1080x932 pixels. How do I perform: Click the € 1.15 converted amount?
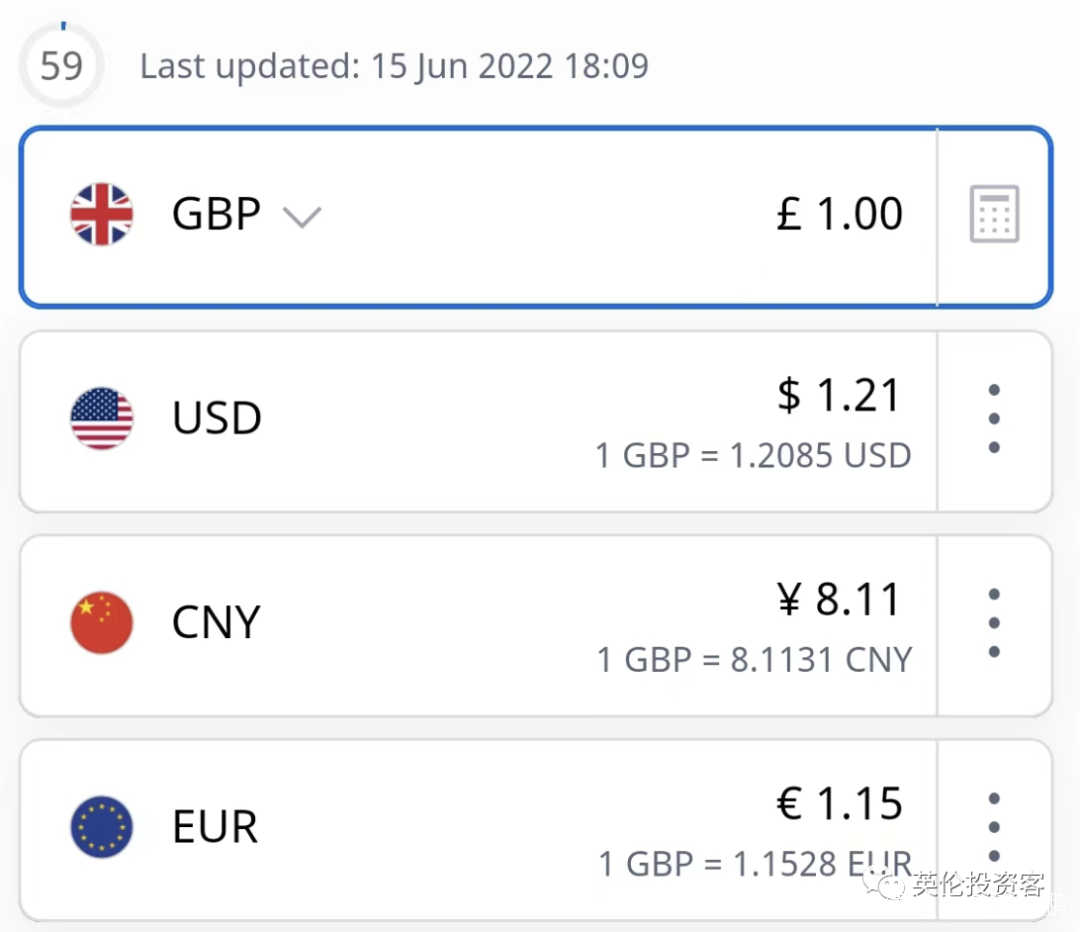point(840,804)
